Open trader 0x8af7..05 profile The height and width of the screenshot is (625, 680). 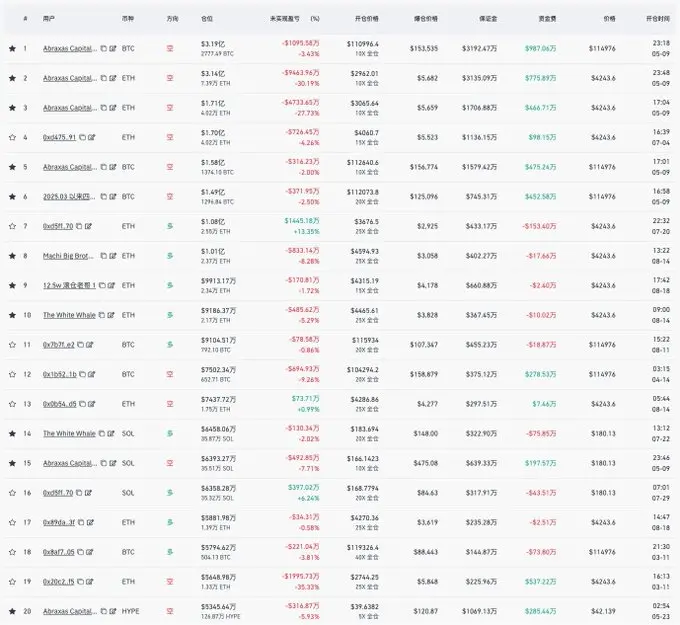coord(59,552)
